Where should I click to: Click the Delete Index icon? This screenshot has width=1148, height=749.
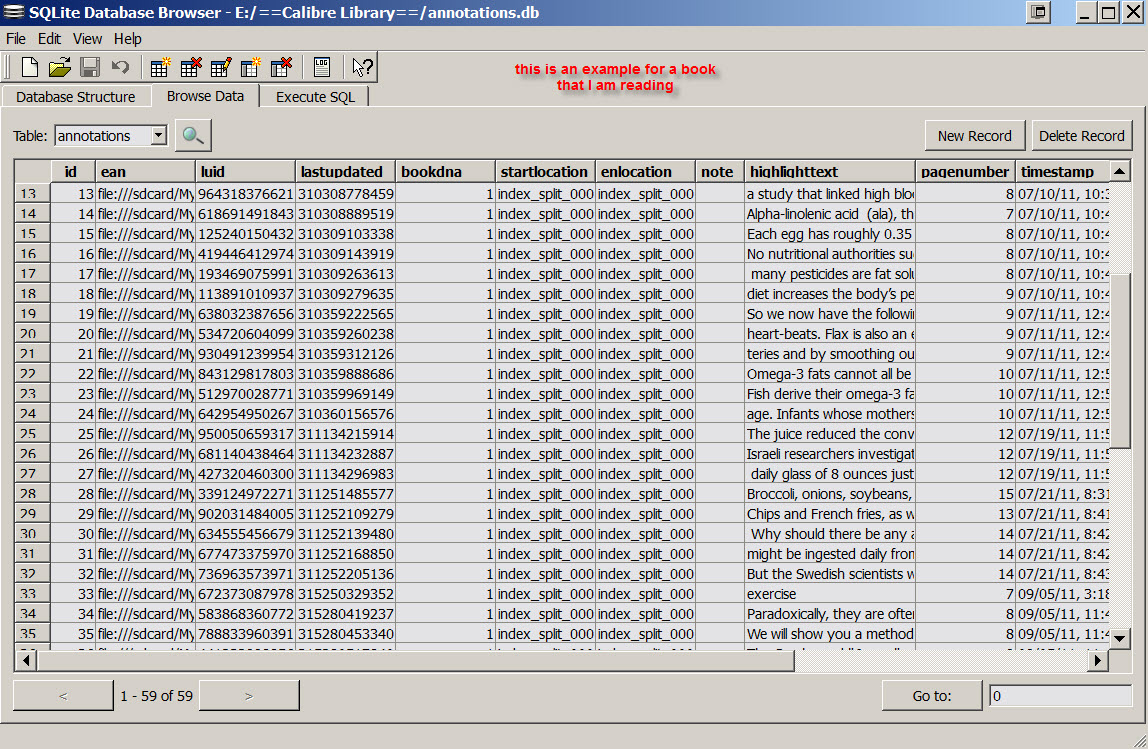pos(281,67)
